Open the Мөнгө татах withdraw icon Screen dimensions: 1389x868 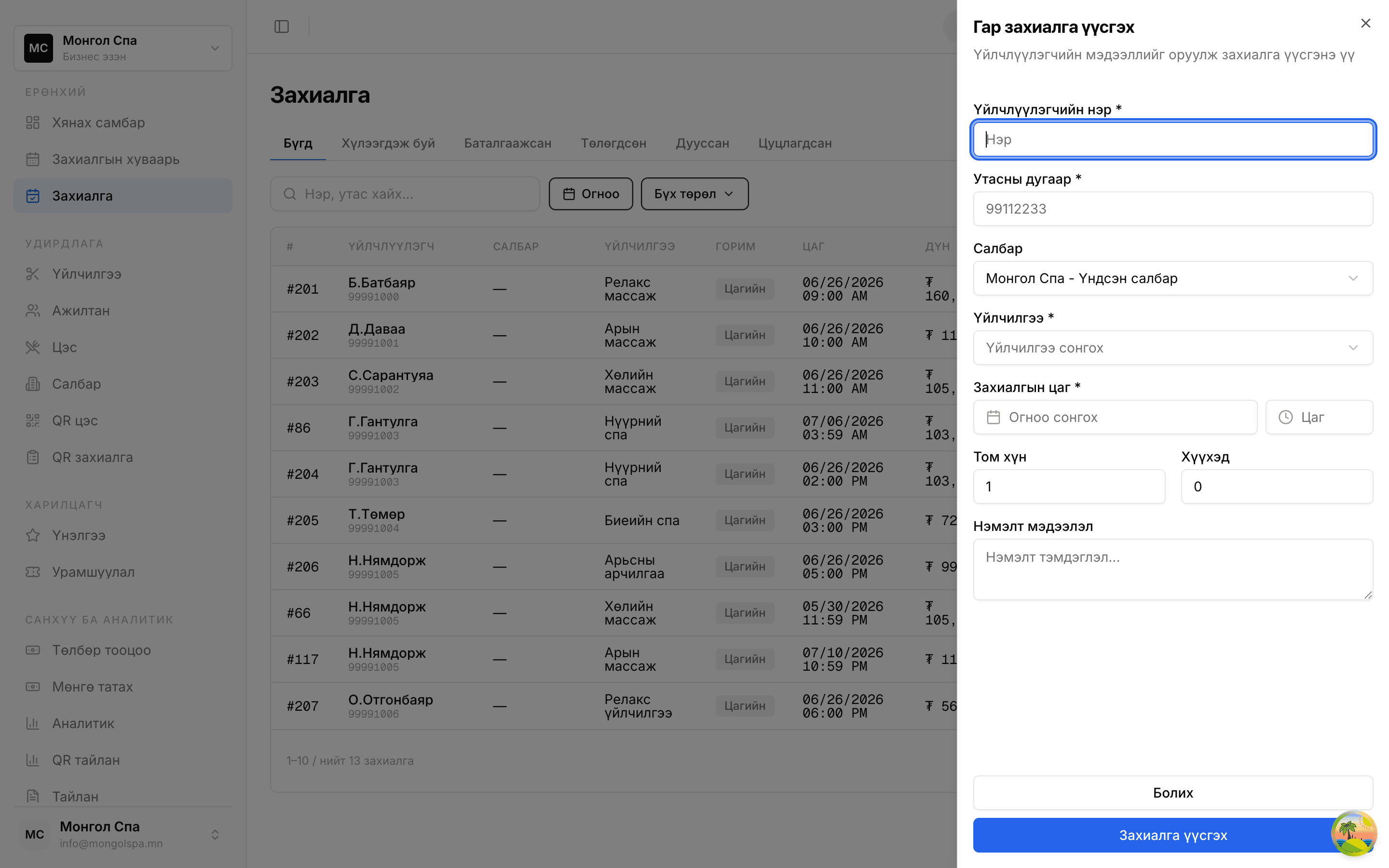33,687
